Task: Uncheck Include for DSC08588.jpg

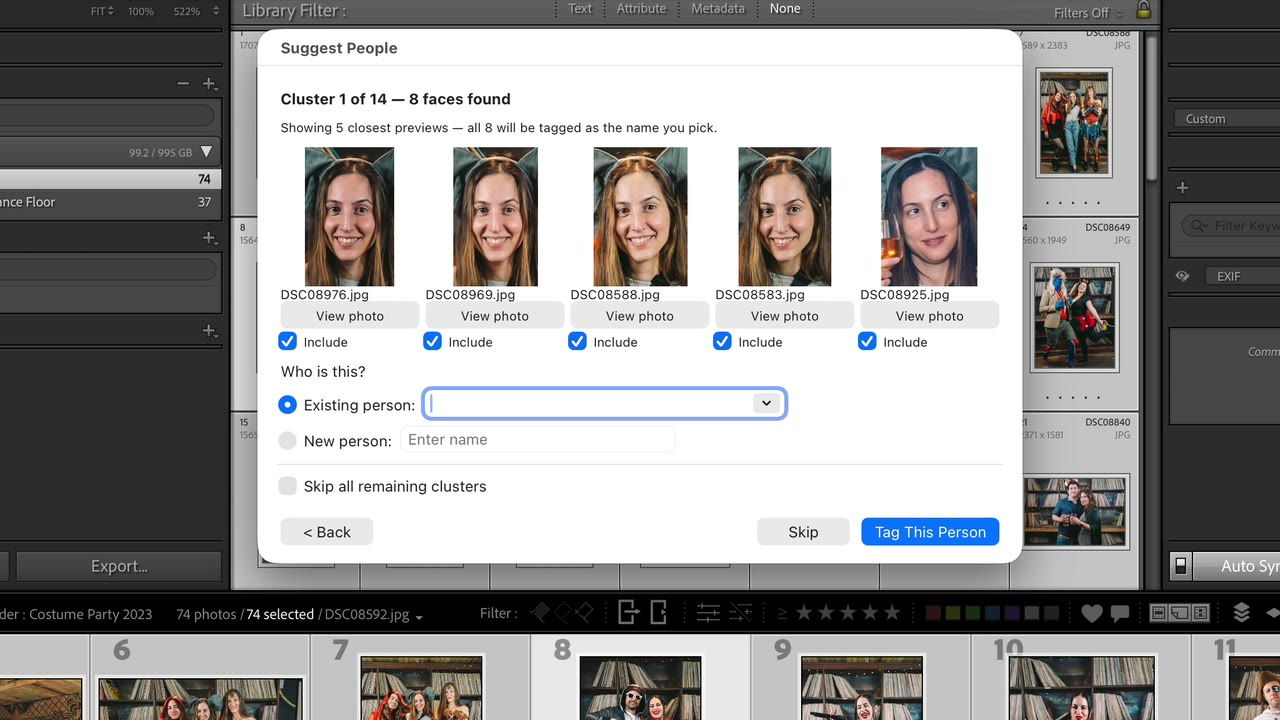Action: click(x=578, y=342)
